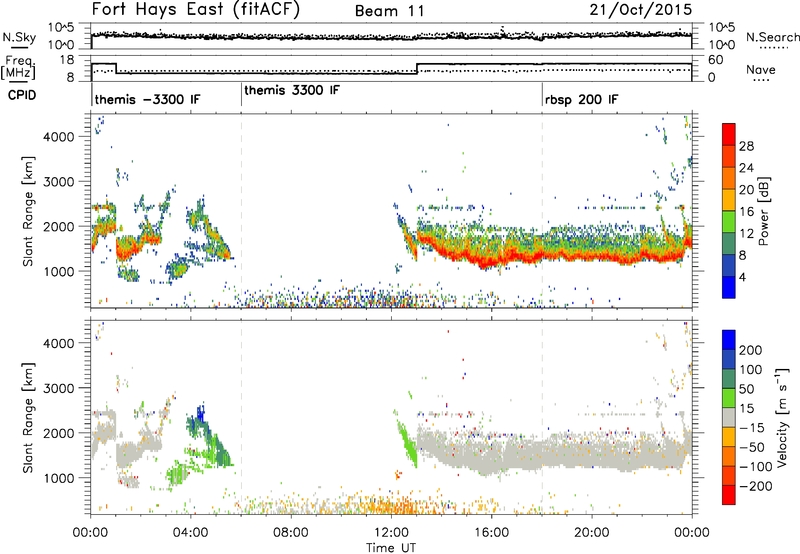Click the 'Nave' legend label
Image resolution: width=800 pixels, height=554 pixels.
pos(760,69)
